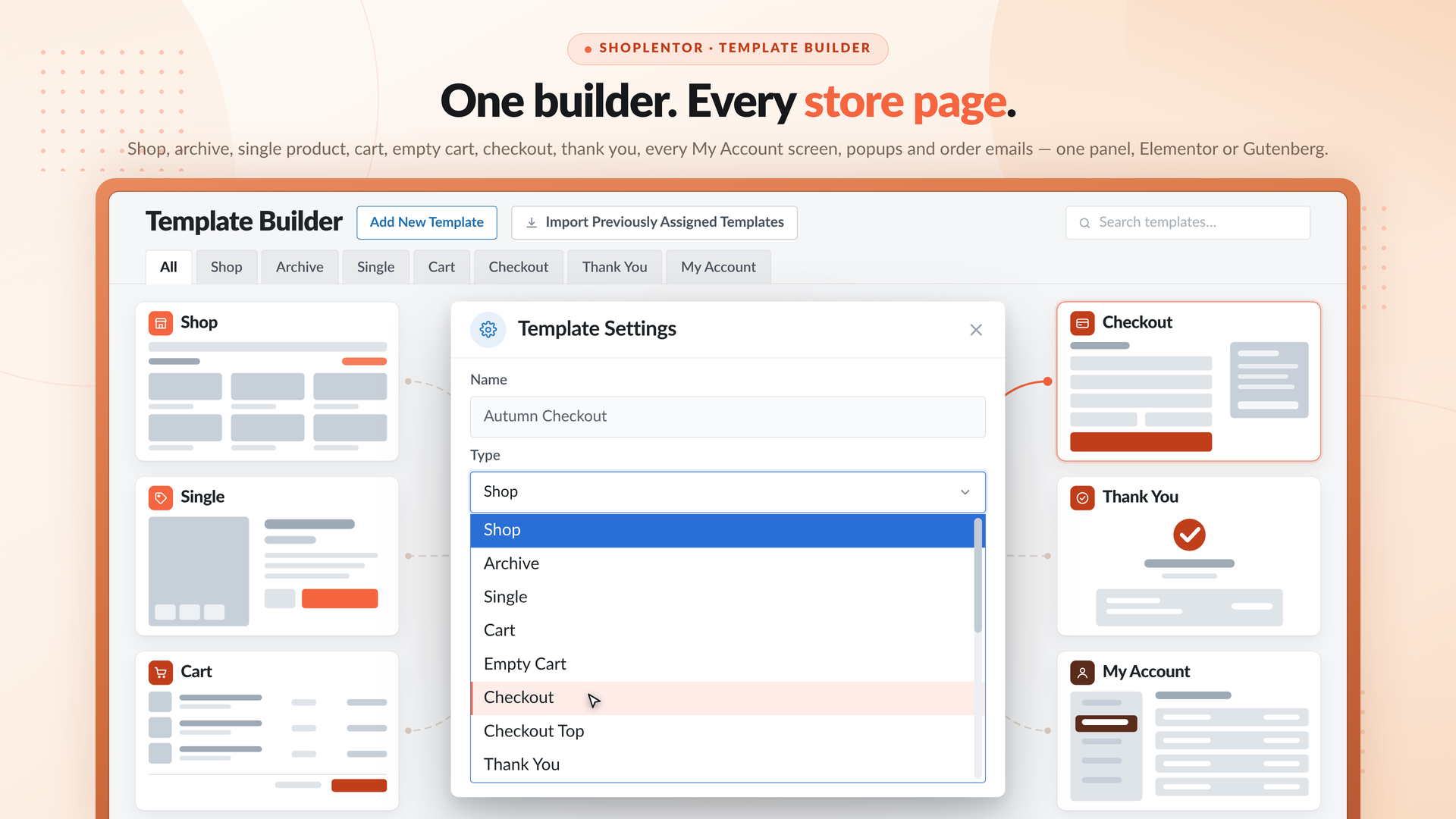
Task: Select Single option in Type list
Action: tap(722, 597)
